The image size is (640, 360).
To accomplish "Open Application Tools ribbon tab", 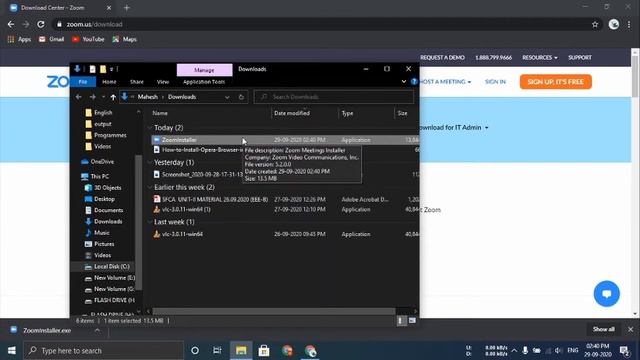I will [204, 82].
